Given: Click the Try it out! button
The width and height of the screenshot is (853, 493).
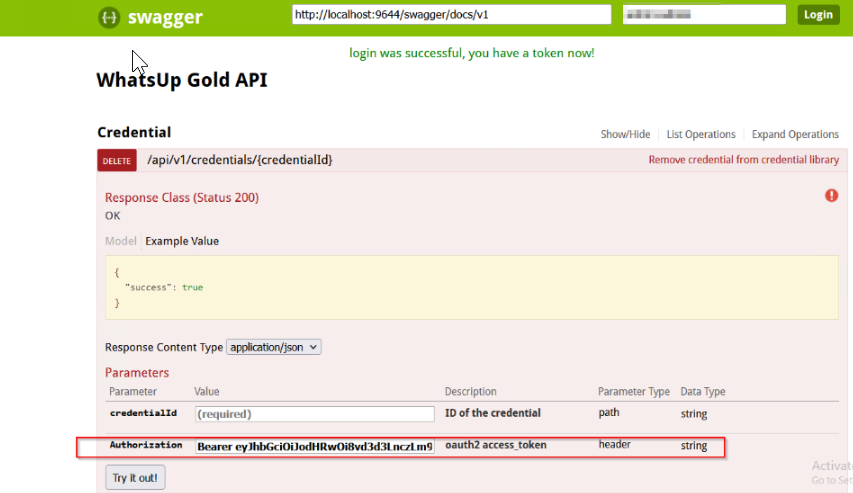Looking at the screenshot, I should 135,478.
